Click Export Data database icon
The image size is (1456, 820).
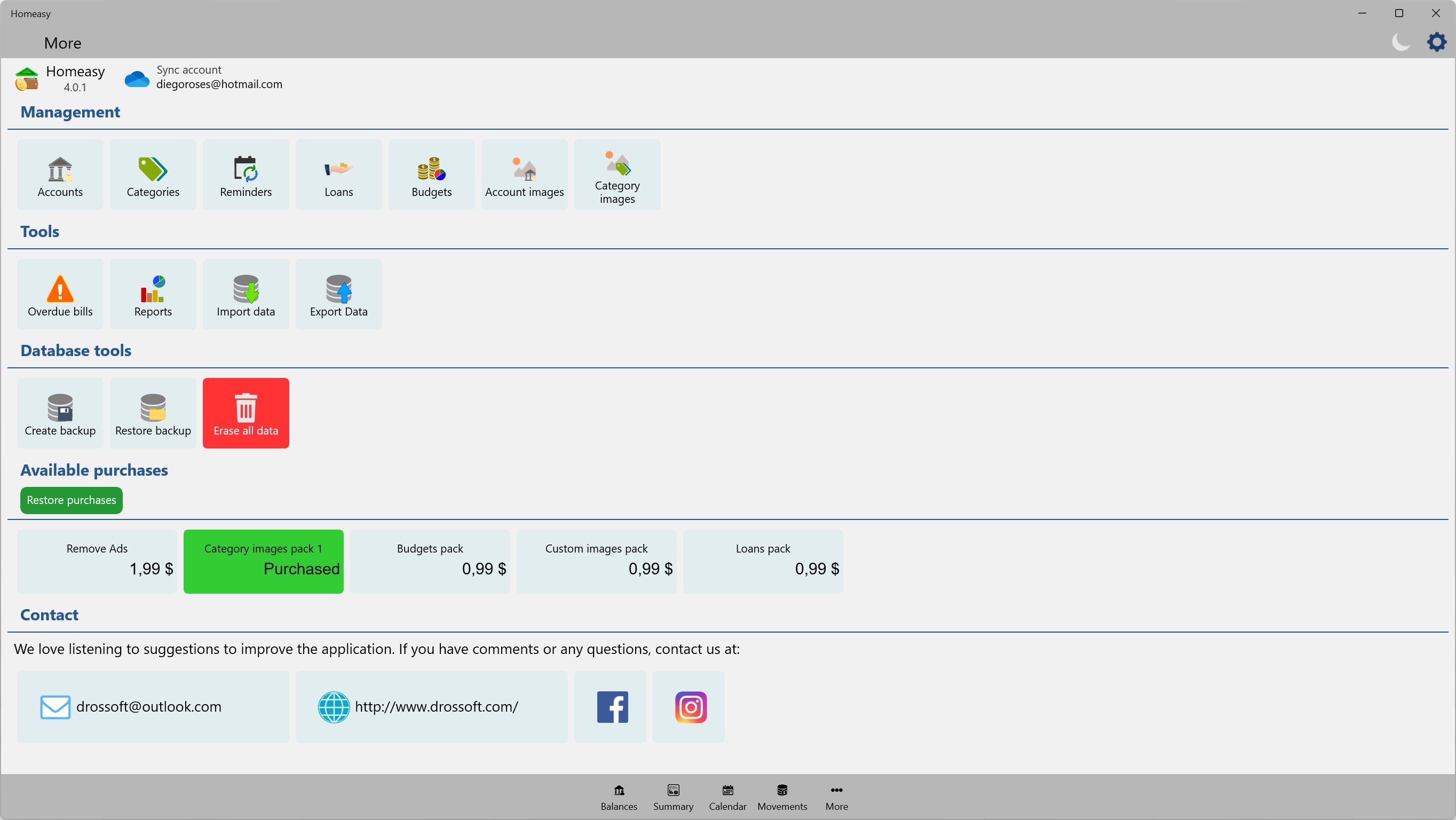point(338,288)
